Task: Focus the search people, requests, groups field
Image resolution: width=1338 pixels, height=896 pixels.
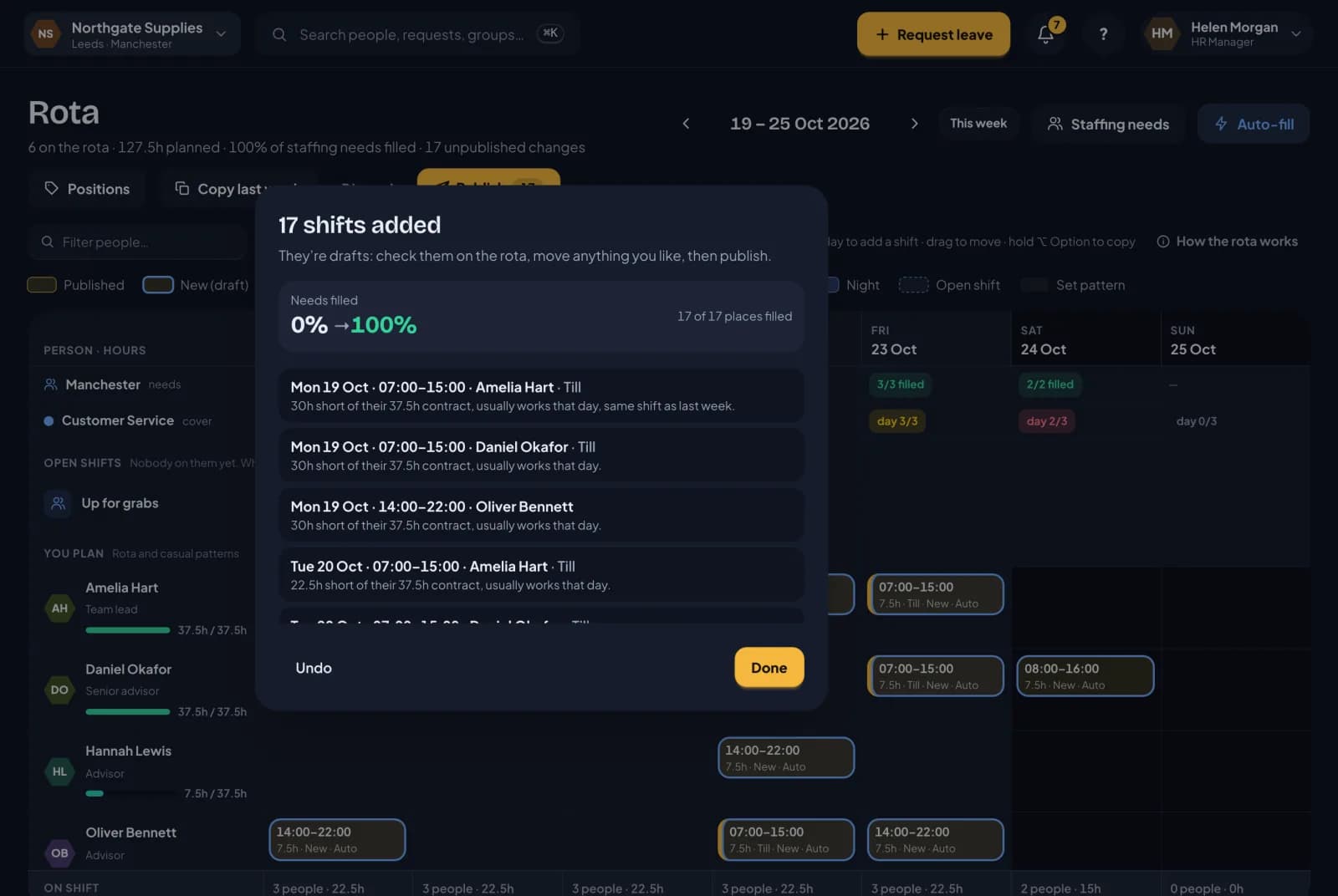Action: tap(417, 34)
